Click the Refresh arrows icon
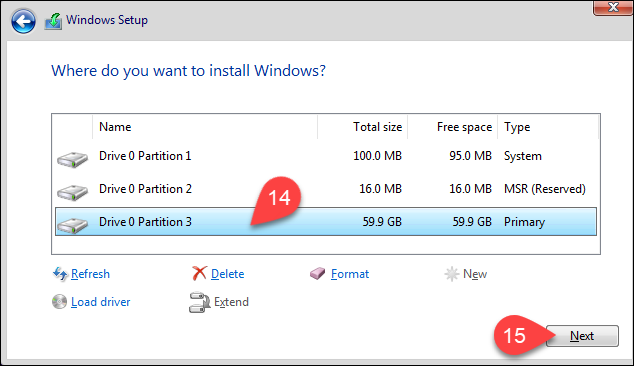 [60, 274]
